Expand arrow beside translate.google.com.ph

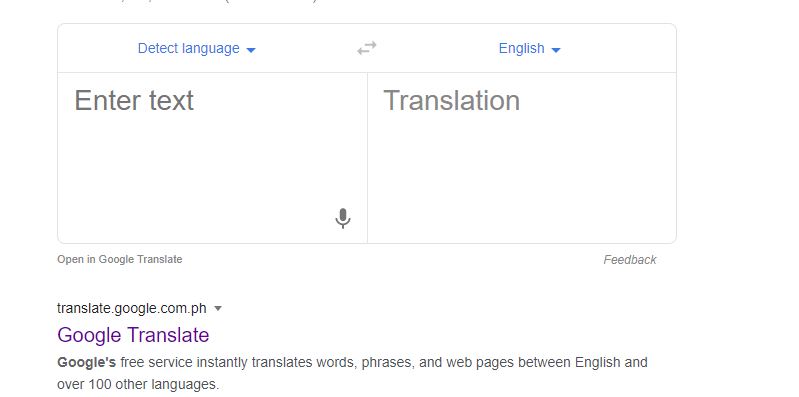click(218, 308)
